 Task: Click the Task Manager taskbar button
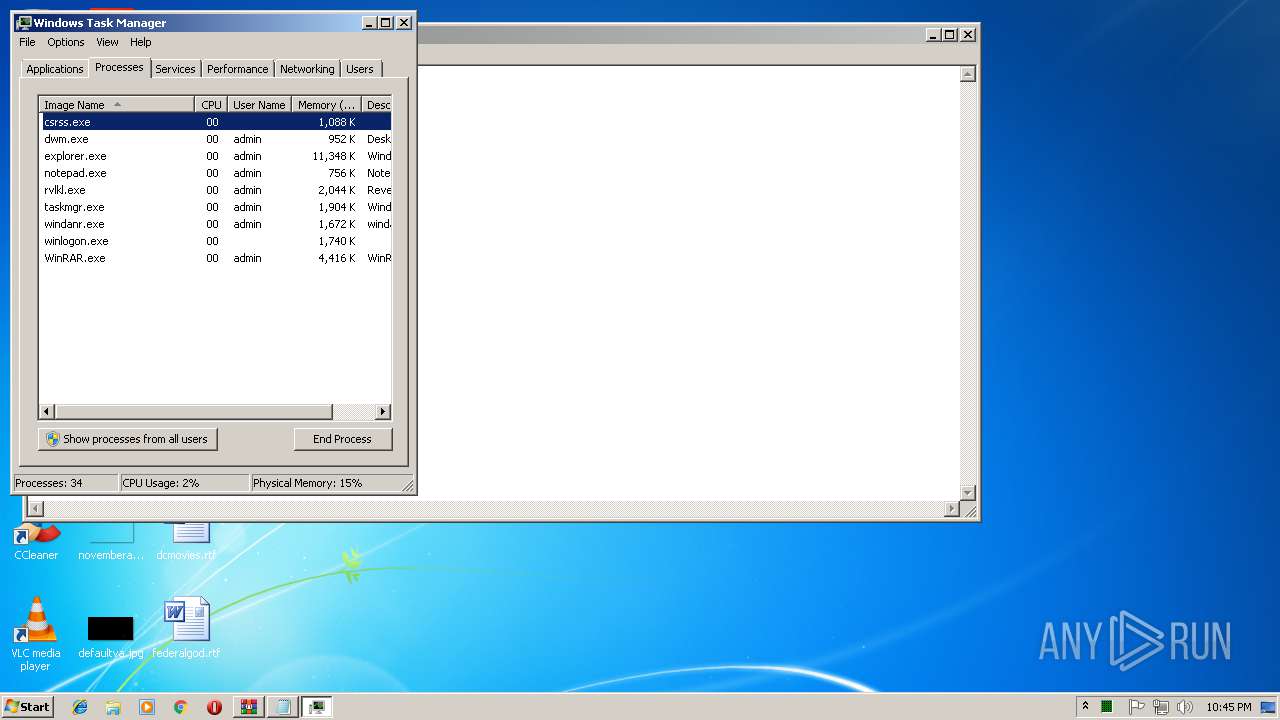(x=317, y=706)
